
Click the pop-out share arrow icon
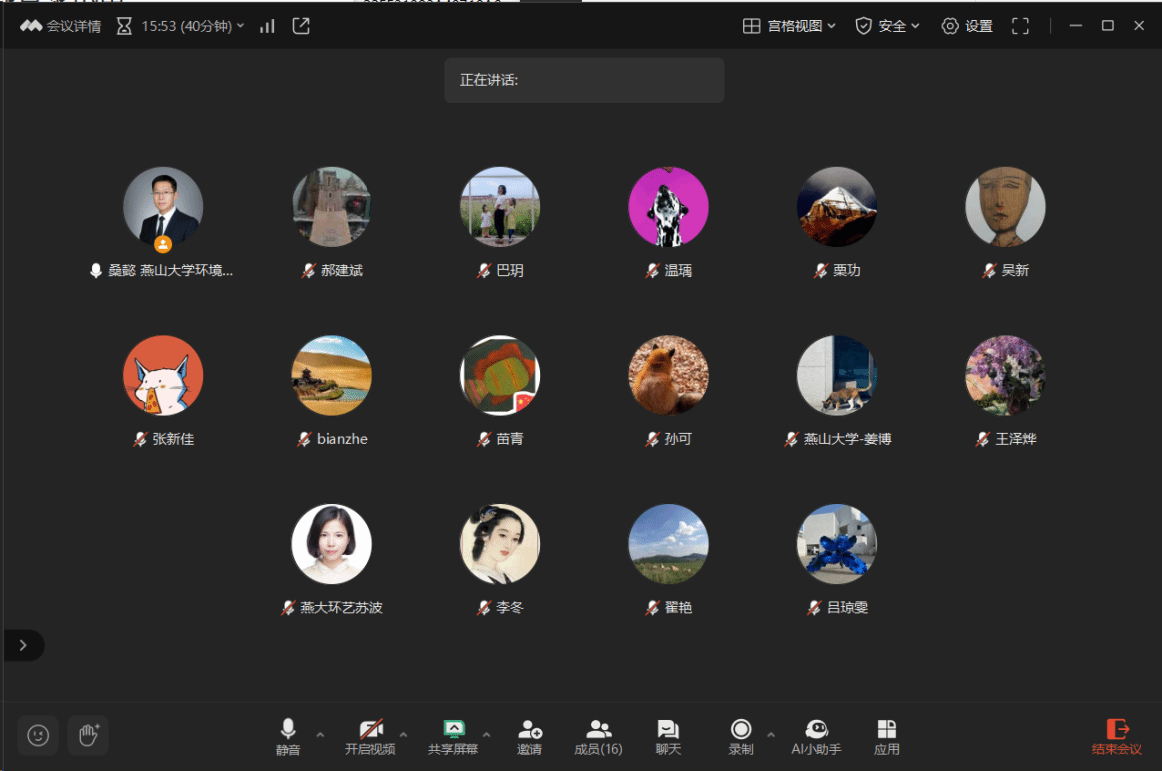point(301,26)
